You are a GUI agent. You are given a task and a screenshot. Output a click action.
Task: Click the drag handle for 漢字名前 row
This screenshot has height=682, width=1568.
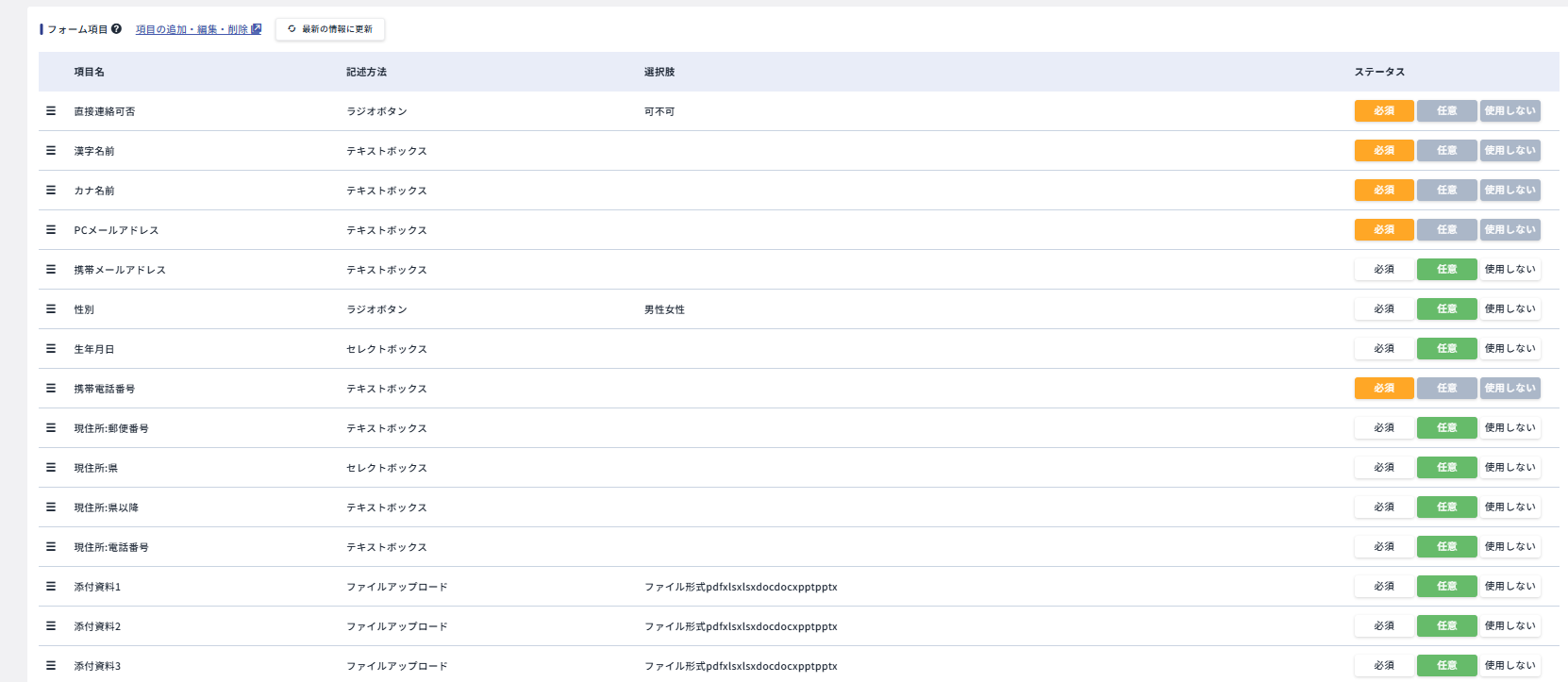[51, 151]
